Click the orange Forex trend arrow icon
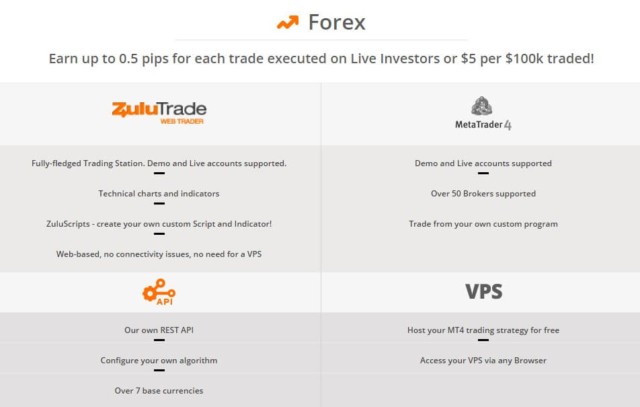This screenshot has height=407, width=640. [x=288, y=22]
